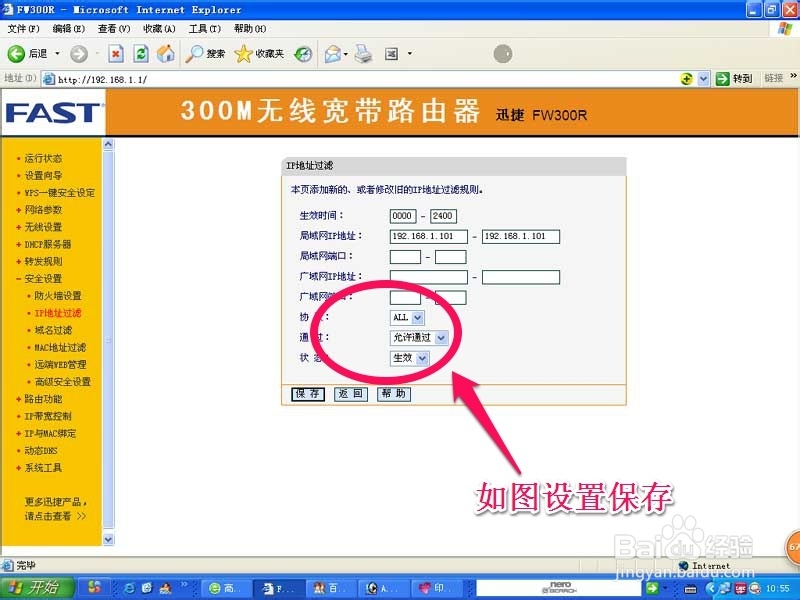Image resolution: width=800 pixels, height=600 pixels.
Task: Collapse the 安全设置 menu section
Action: click(43, 279)
